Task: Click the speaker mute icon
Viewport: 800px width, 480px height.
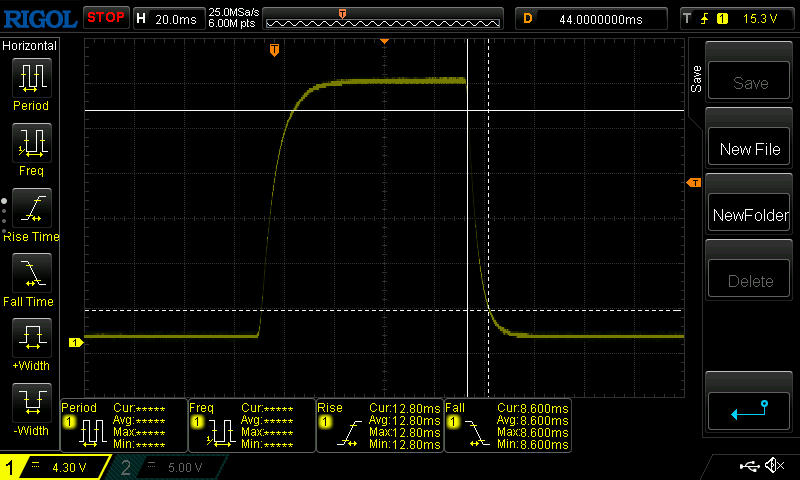Action: (773, 466)
